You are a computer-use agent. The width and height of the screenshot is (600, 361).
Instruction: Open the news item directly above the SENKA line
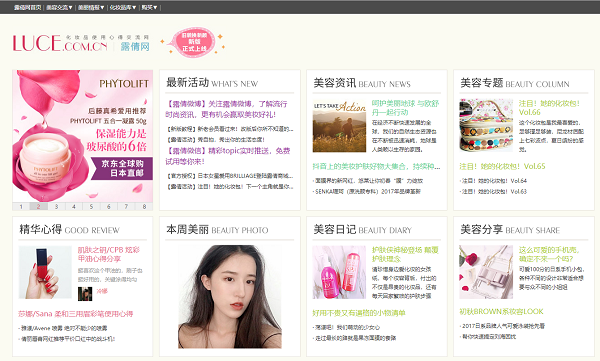click(369, 181)
